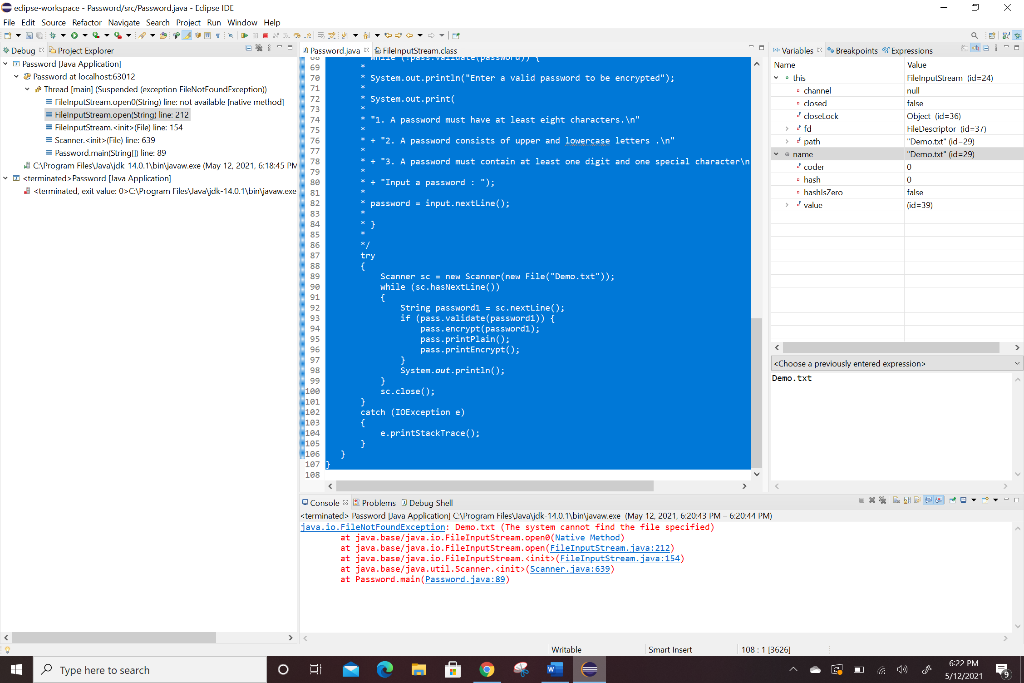Click Remove Launch icon in Console toolbar

click(x=872, y=500)
